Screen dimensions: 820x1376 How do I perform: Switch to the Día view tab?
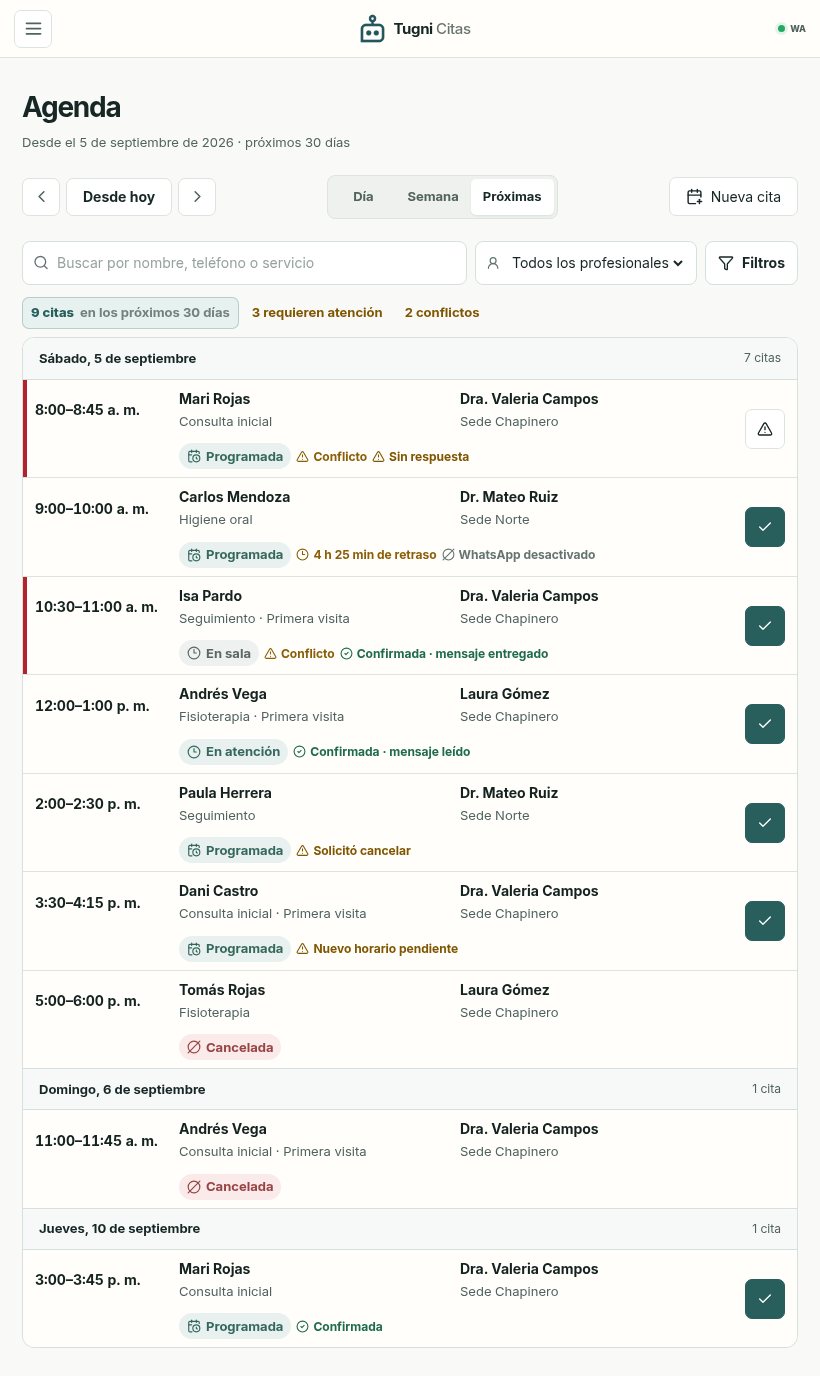(x=363, y=197)
